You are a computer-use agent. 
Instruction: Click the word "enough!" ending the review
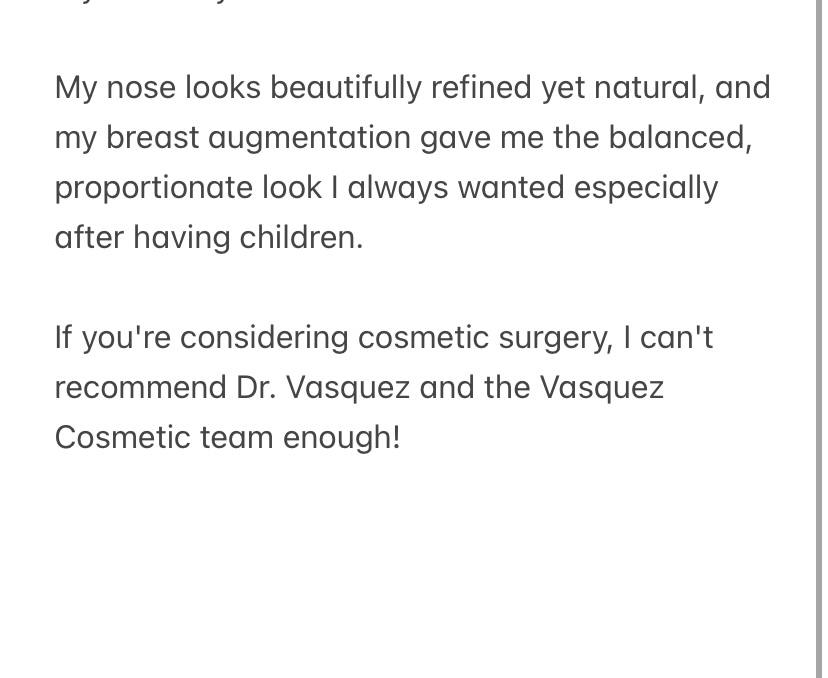click(x=341, y=438)
